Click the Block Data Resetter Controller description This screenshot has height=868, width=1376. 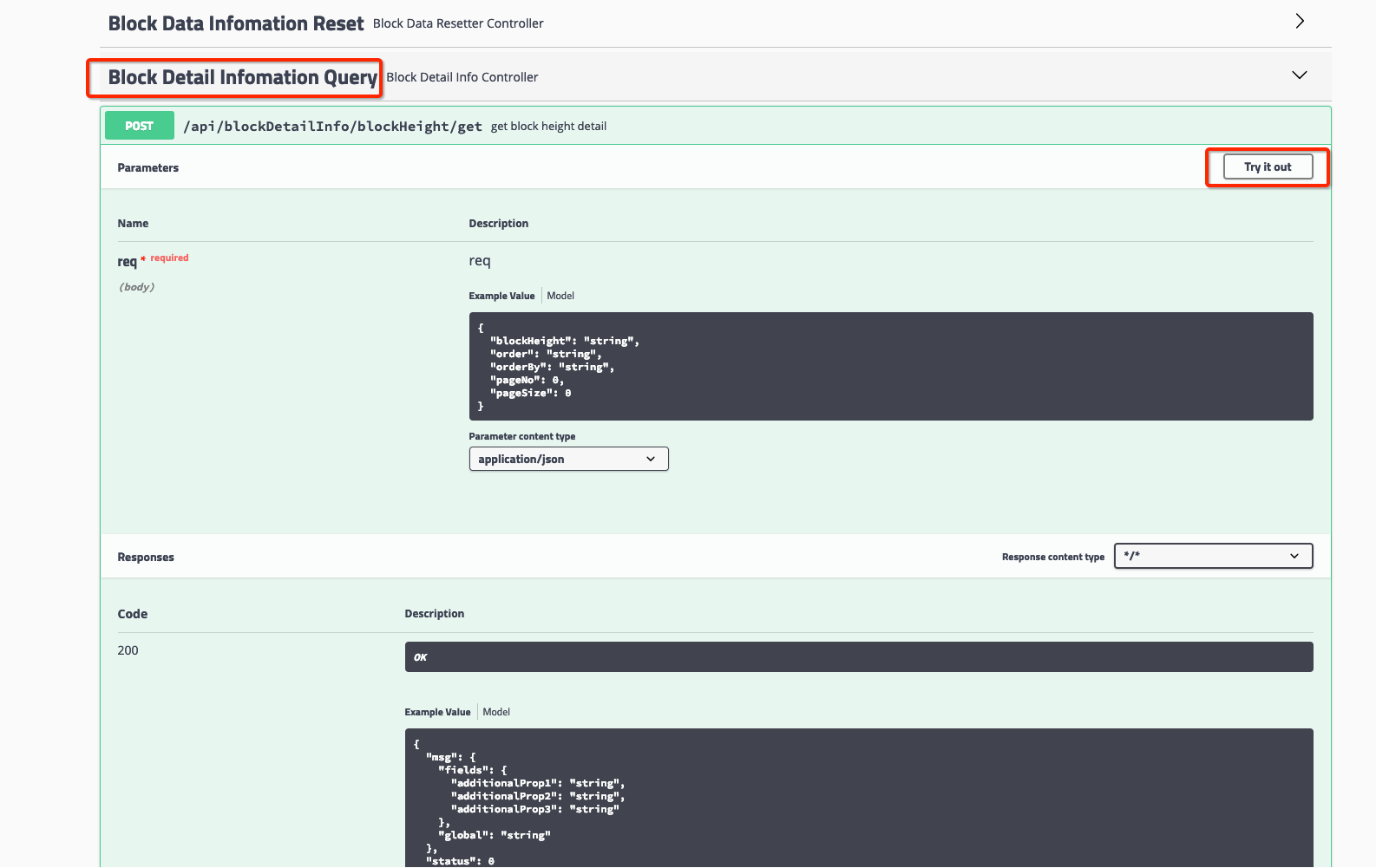458,23
